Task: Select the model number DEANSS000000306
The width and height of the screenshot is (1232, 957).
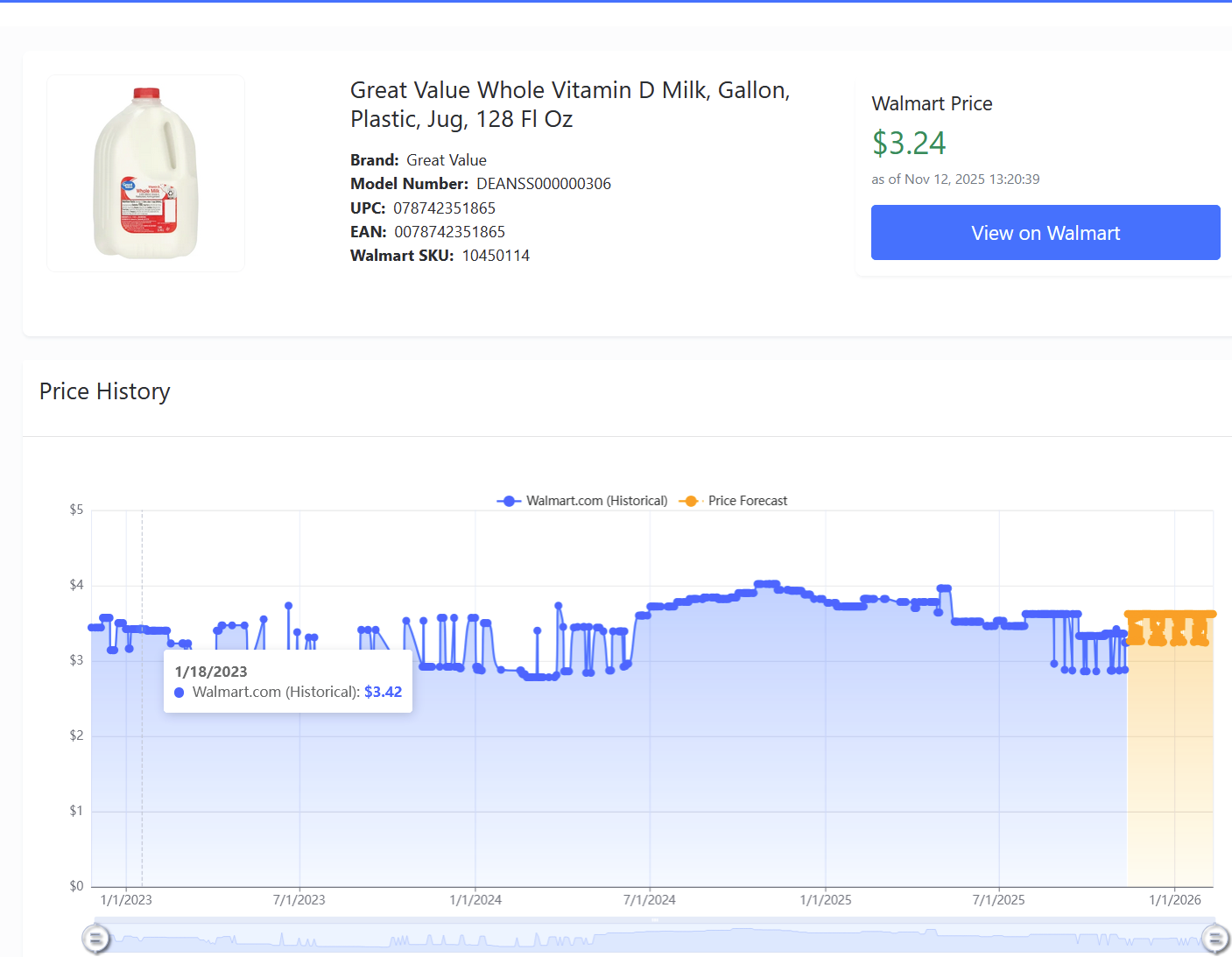Action: point(543,184)
